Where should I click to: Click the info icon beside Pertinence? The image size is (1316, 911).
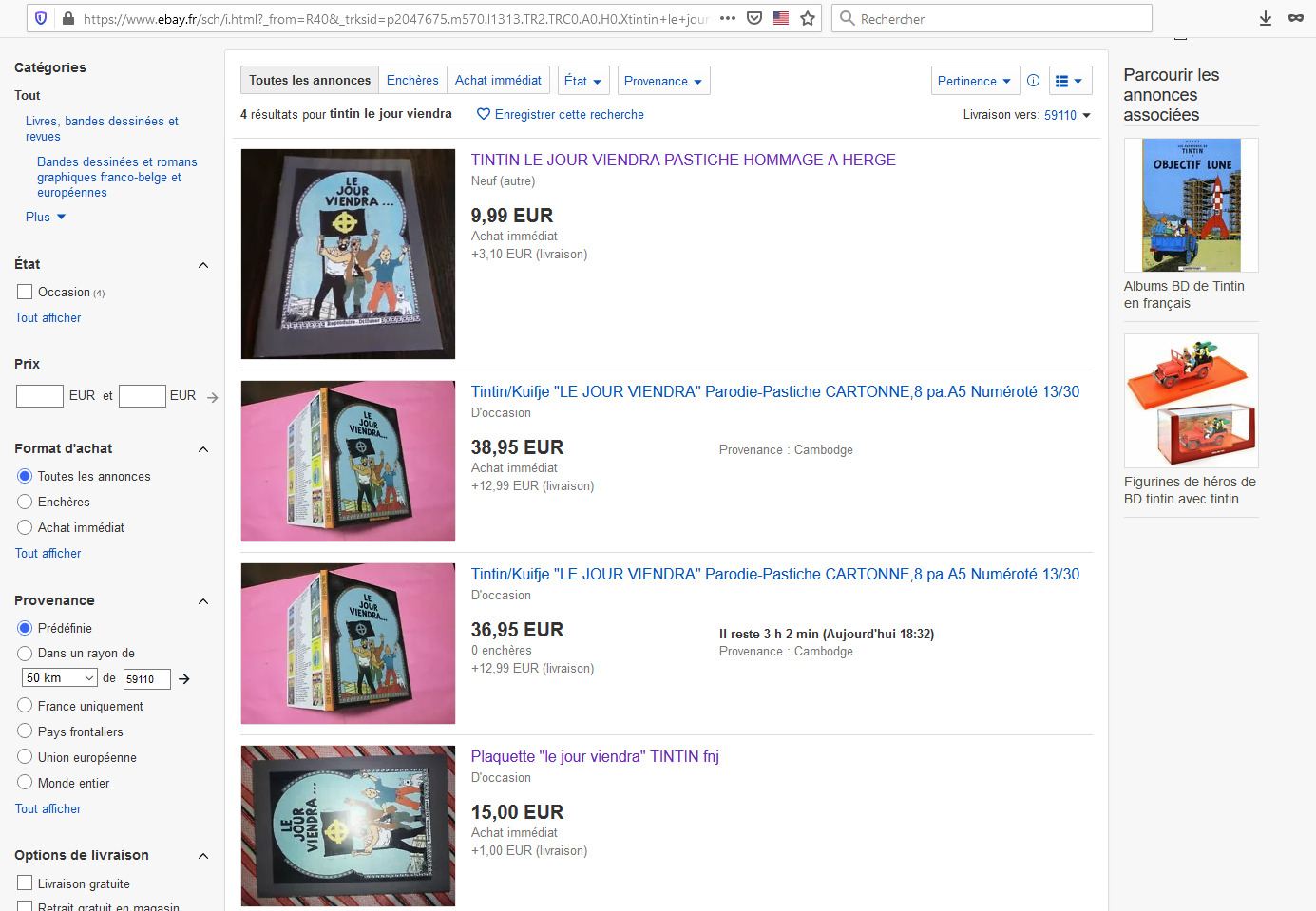click(x=1034, y=81)
